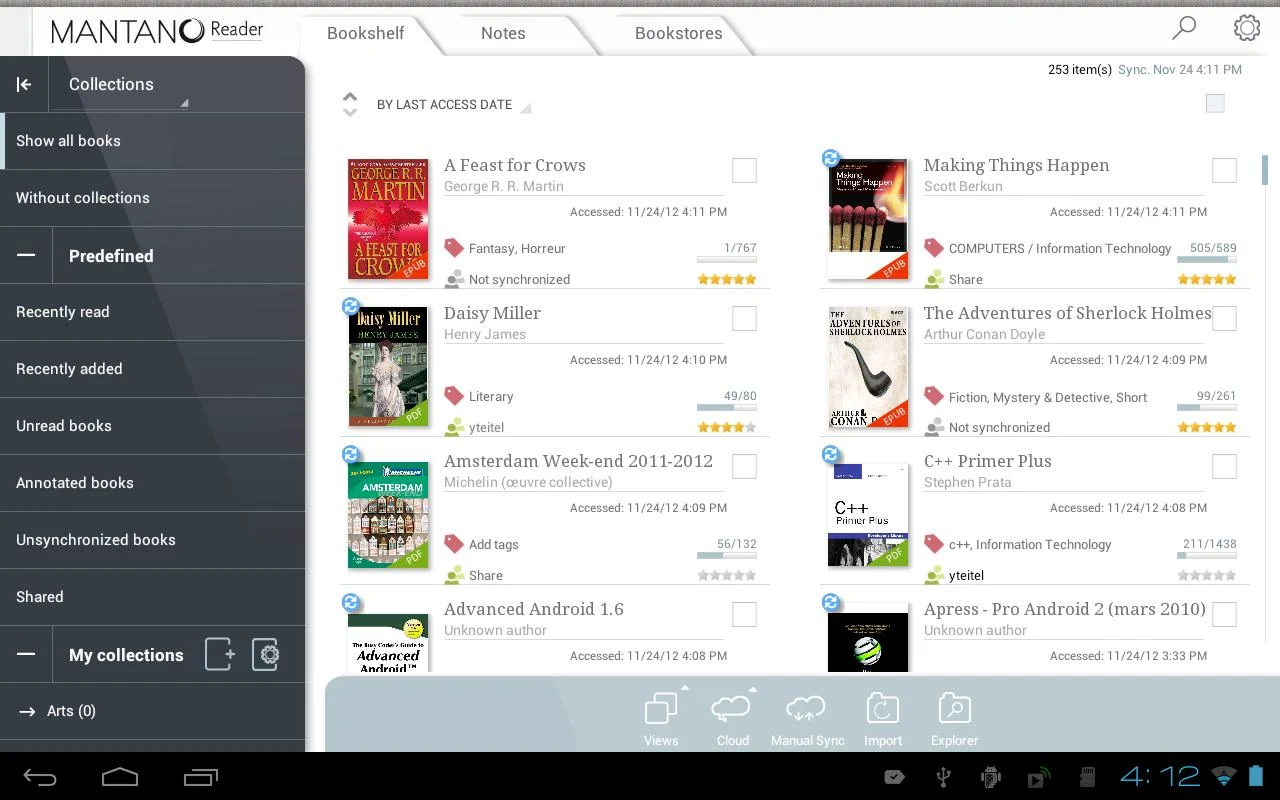The width and height of the screenshot is (1280, 800).
Task: Open the search magnifier
Action: tap(1183, 29)
